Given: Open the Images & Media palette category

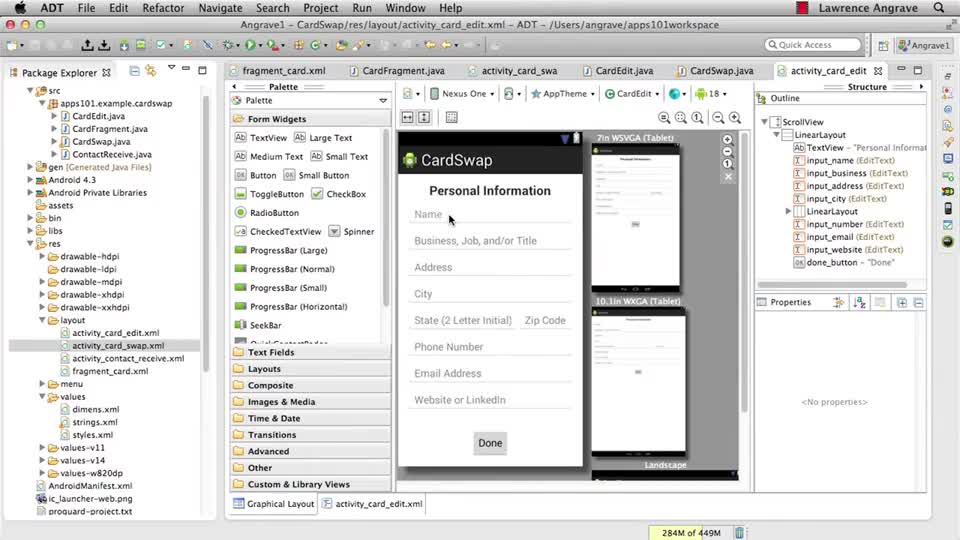Looking at the screenshot, I should click(x=311, y=402).
